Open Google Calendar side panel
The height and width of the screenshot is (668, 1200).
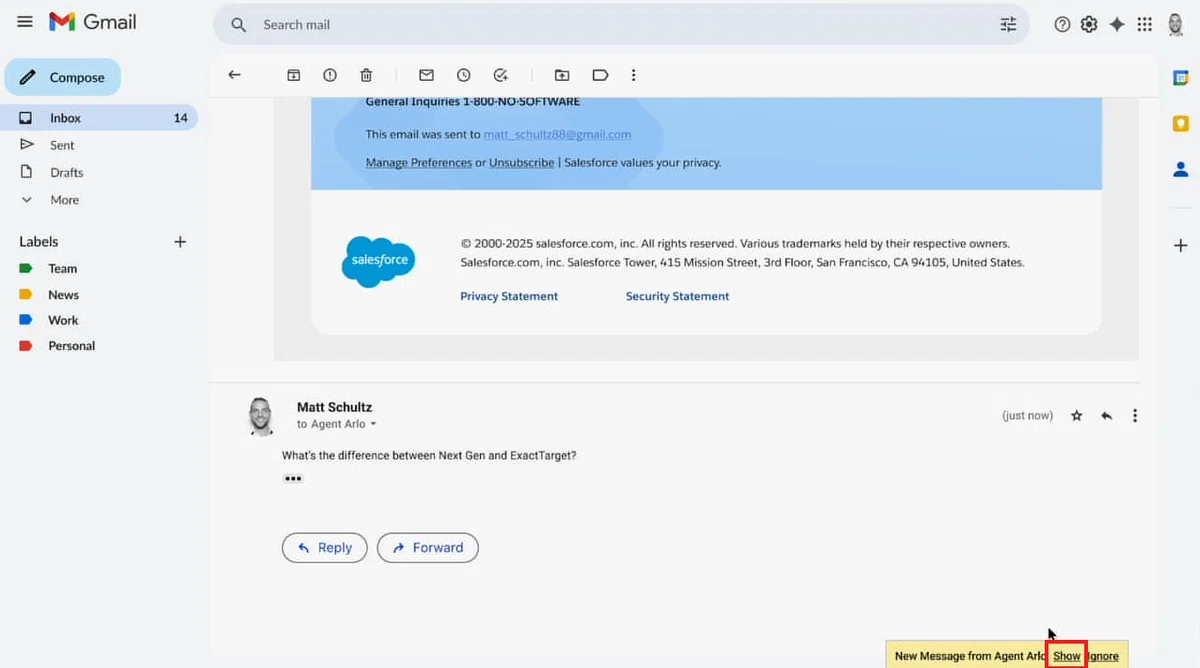1181,77
